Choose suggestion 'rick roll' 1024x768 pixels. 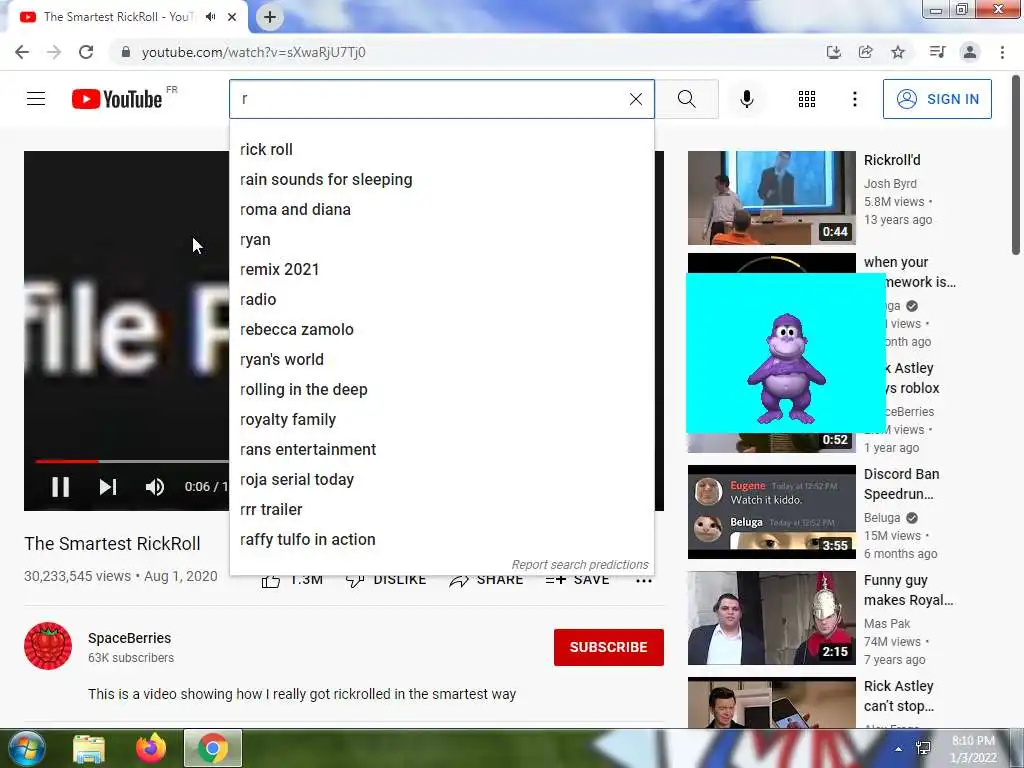[441, 150]
